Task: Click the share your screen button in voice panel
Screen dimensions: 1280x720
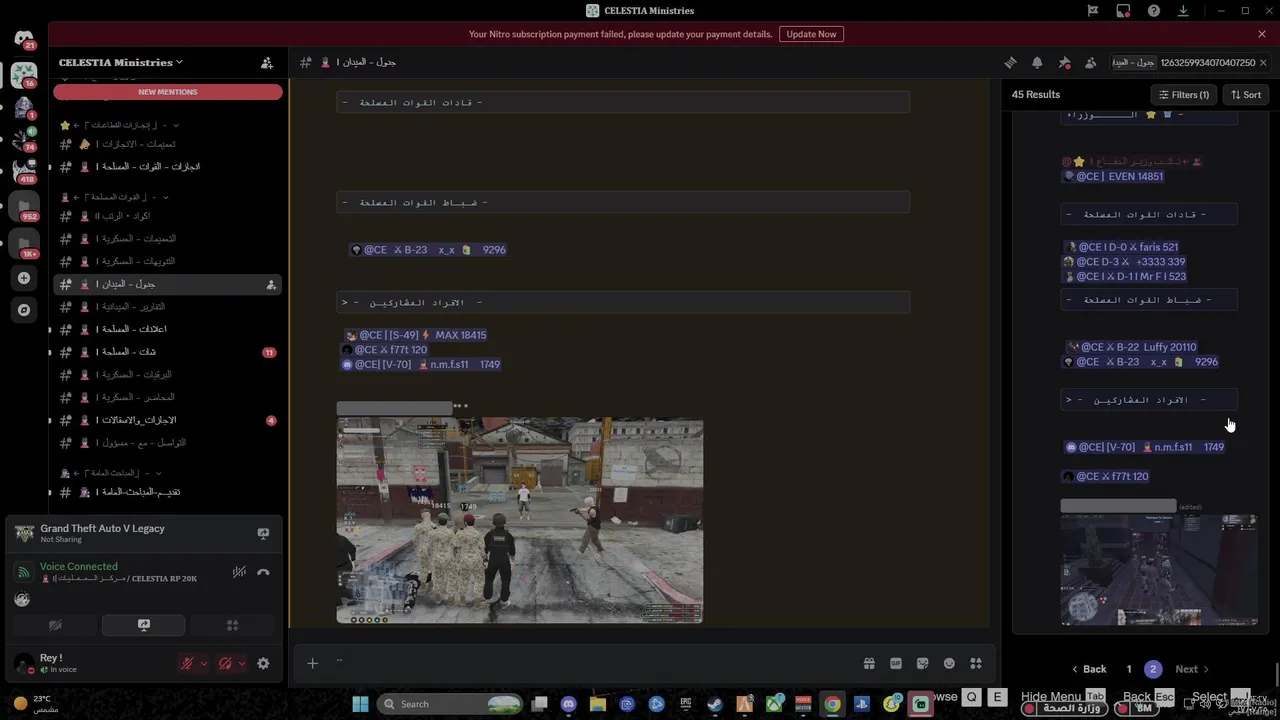Action: [x=143, y=625]
